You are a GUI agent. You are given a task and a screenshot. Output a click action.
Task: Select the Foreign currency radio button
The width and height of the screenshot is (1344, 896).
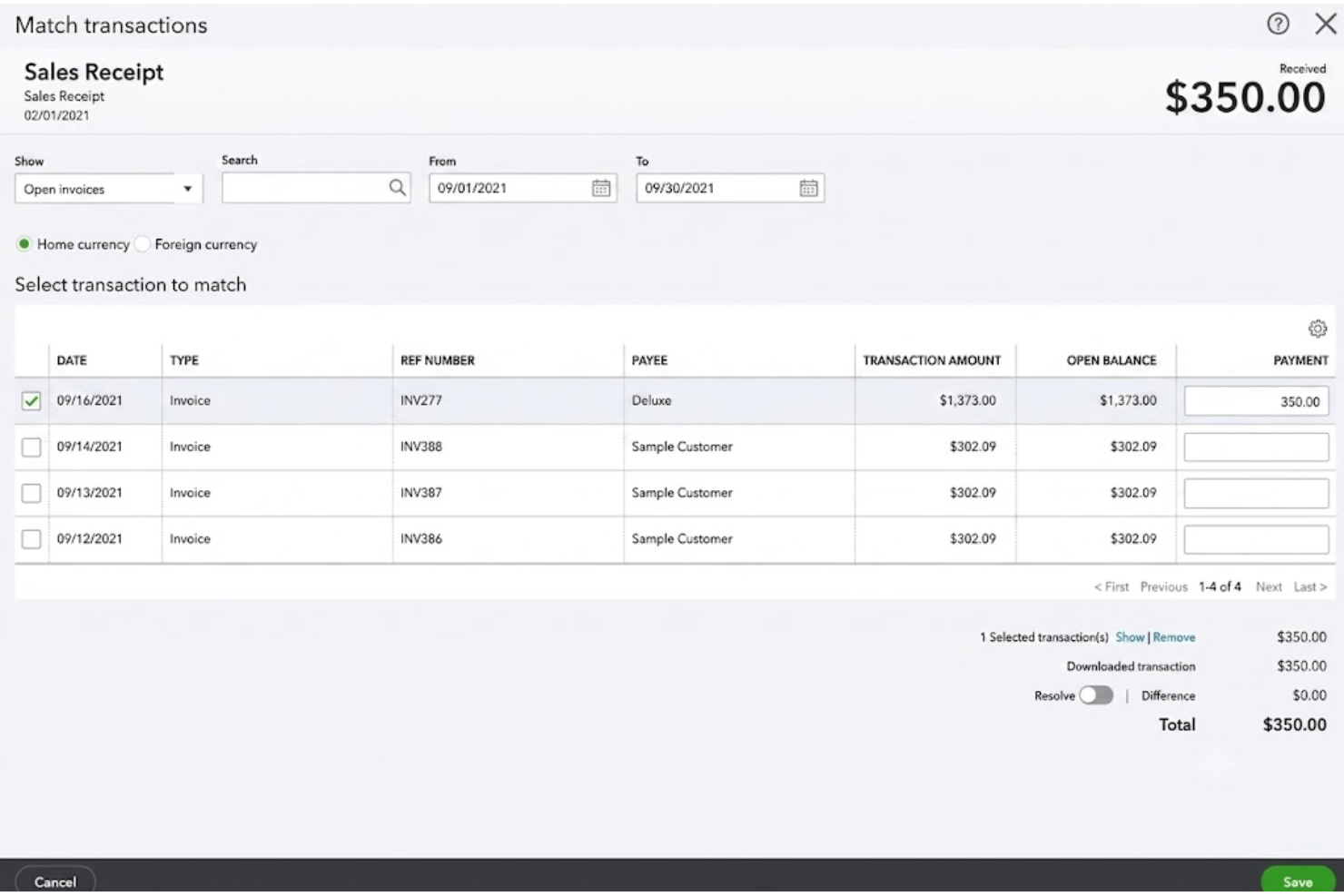[x=142, y=244]
